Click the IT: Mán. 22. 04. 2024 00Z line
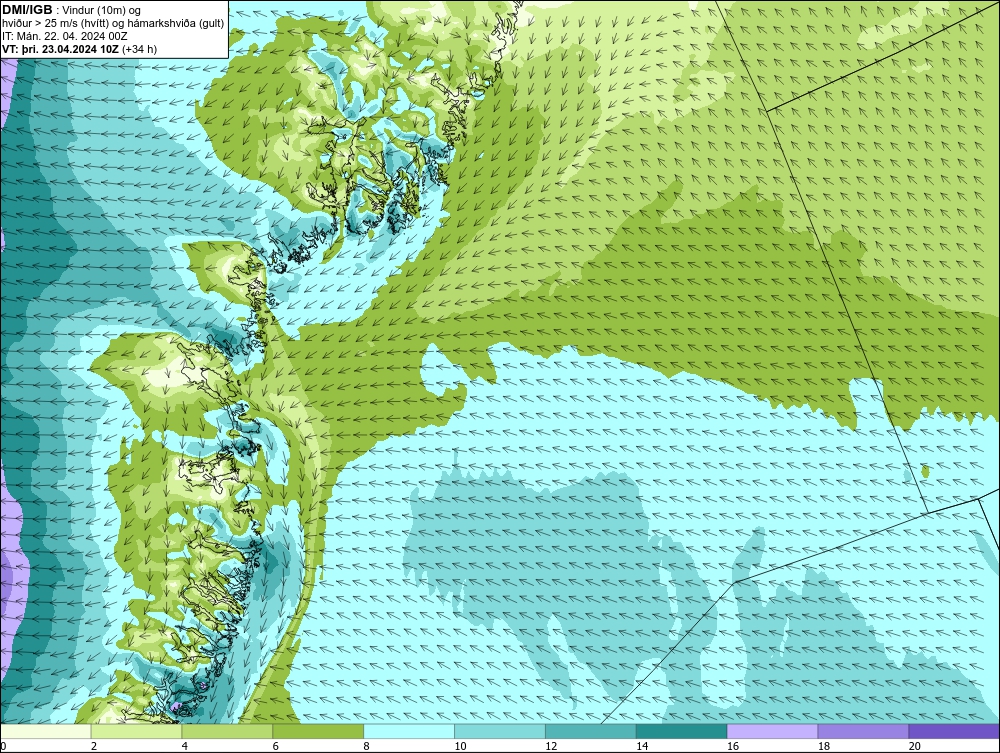The image size is (1000, 753). pos(65,36)
